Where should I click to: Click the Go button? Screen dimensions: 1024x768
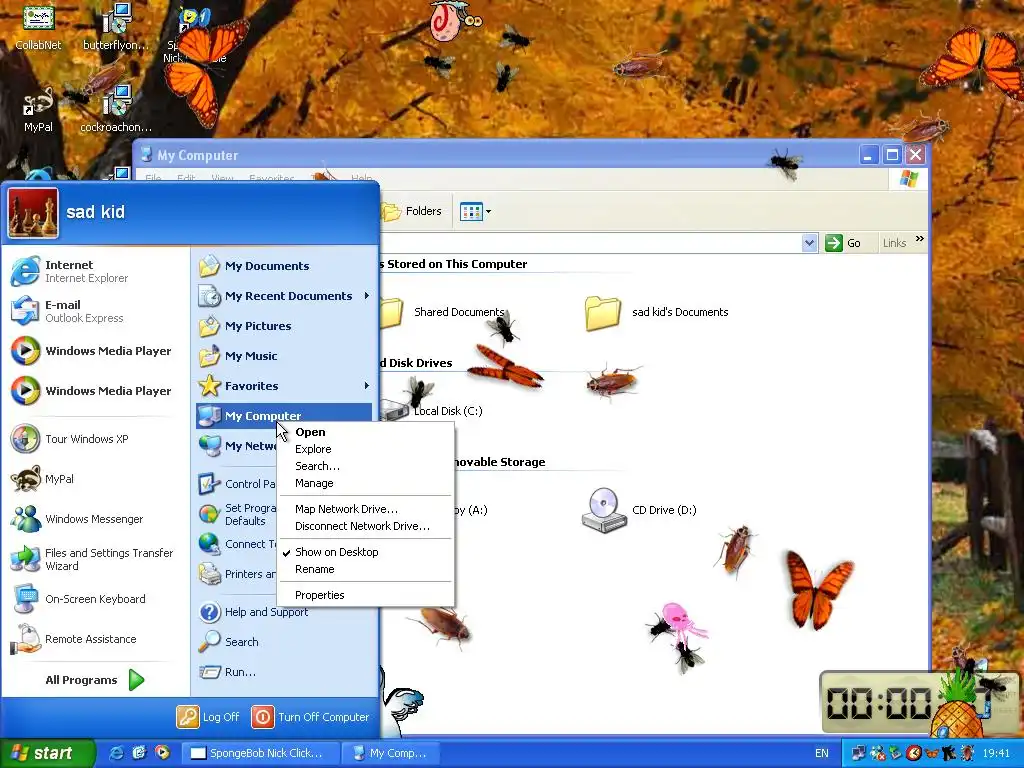[843, 243]
